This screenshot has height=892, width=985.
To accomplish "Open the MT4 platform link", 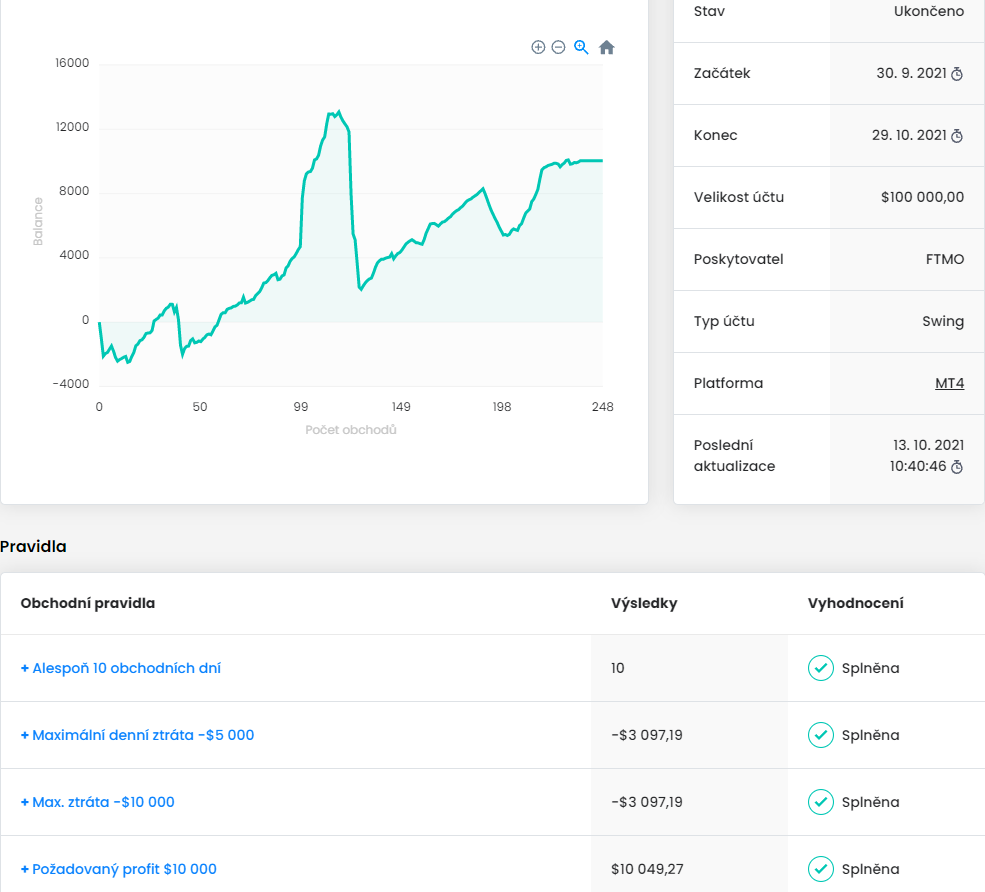I will click(x=949, y=383).
